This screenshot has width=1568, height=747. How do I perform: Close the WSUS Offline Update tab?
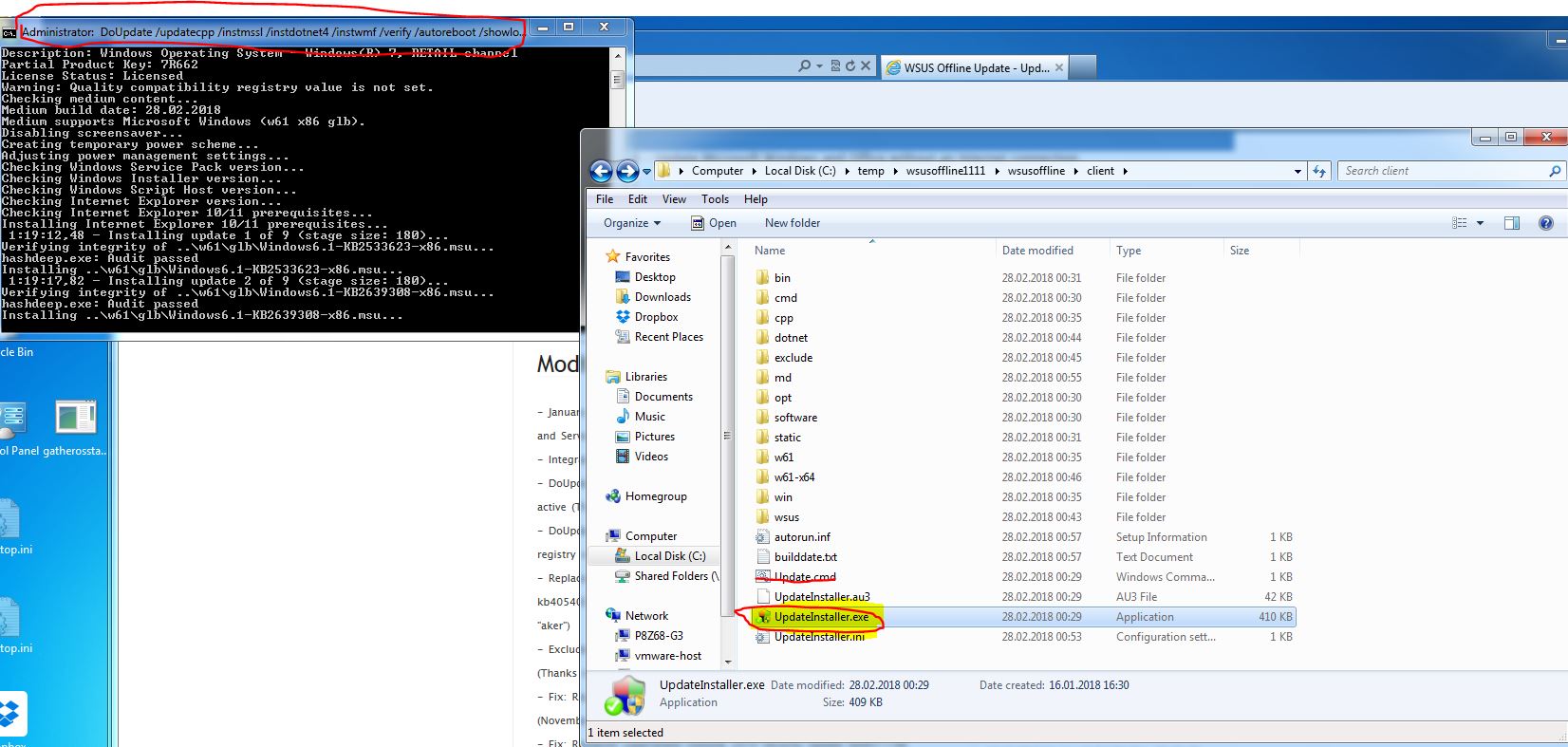[x=1059, y=67]
